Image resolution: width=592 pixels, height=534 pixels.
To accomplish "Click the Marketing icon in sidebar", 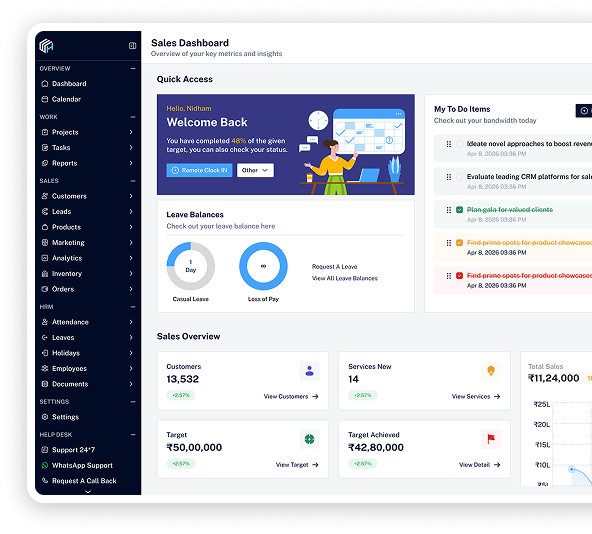I will [x=45, y=242].
